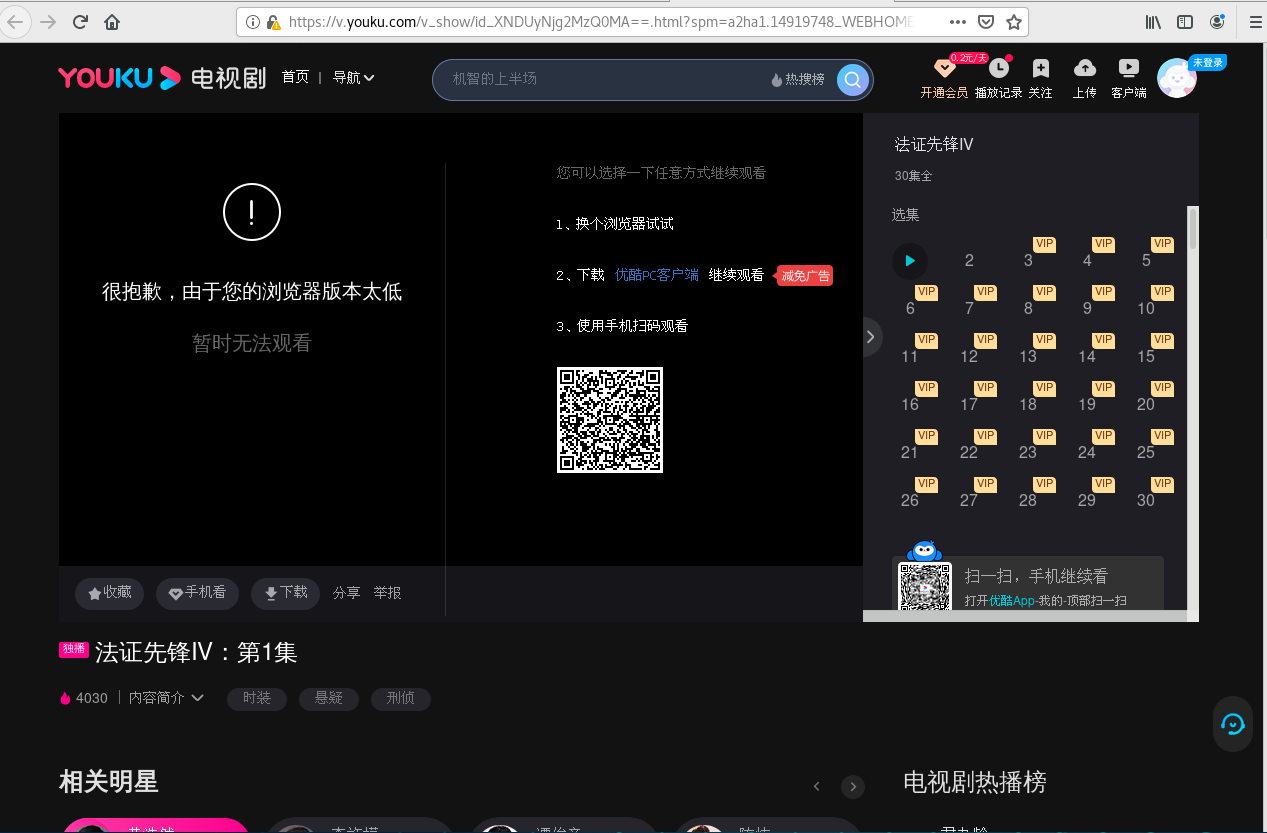
Task: Open the 客户端 client download icon
Action: pos(1128,69)
